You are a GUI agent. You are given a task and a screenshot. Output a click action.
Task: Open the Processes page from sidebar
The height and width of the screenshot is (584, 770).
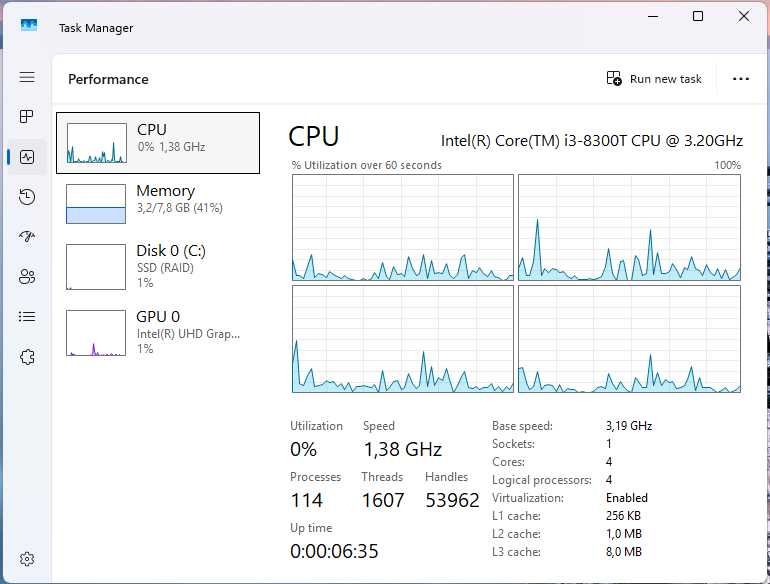27,117
